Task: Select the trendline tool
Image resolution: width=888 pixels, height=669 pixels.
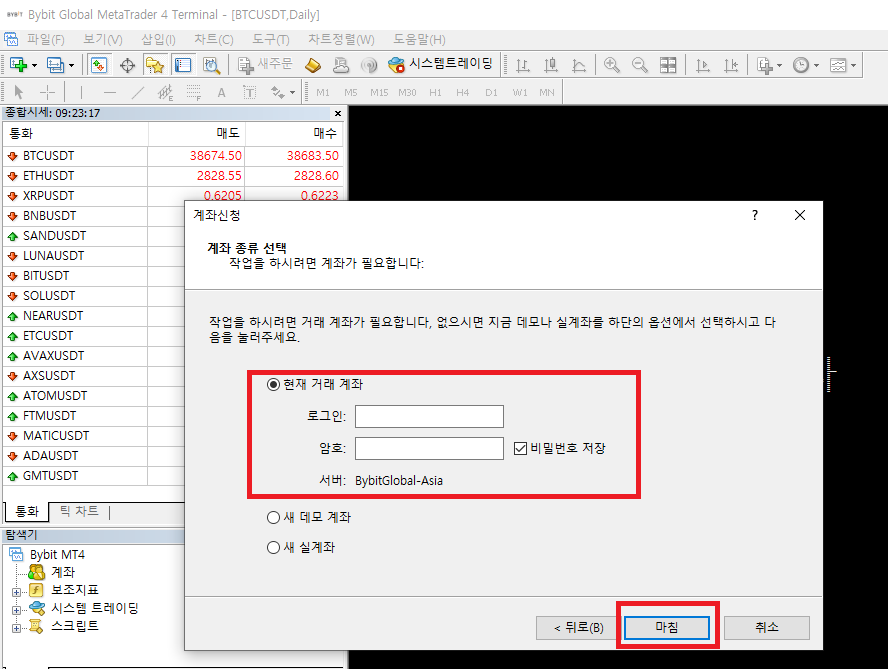Action: tap(138, 92)
